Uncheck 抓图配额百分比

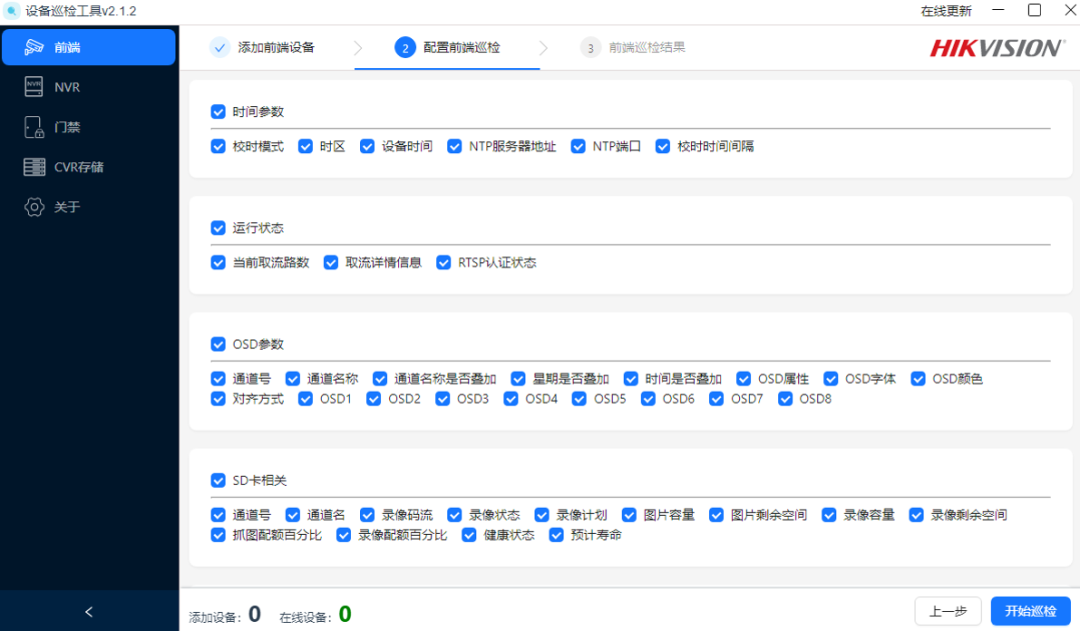[218, 535]
